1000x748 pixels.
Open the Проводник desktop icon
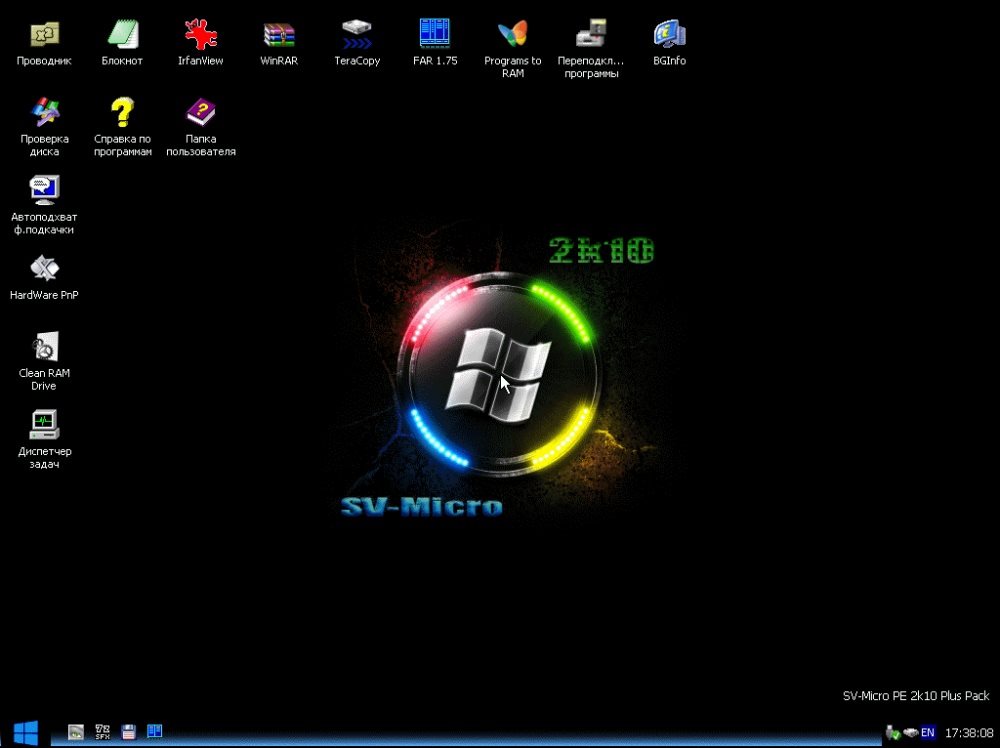point(44,35)
